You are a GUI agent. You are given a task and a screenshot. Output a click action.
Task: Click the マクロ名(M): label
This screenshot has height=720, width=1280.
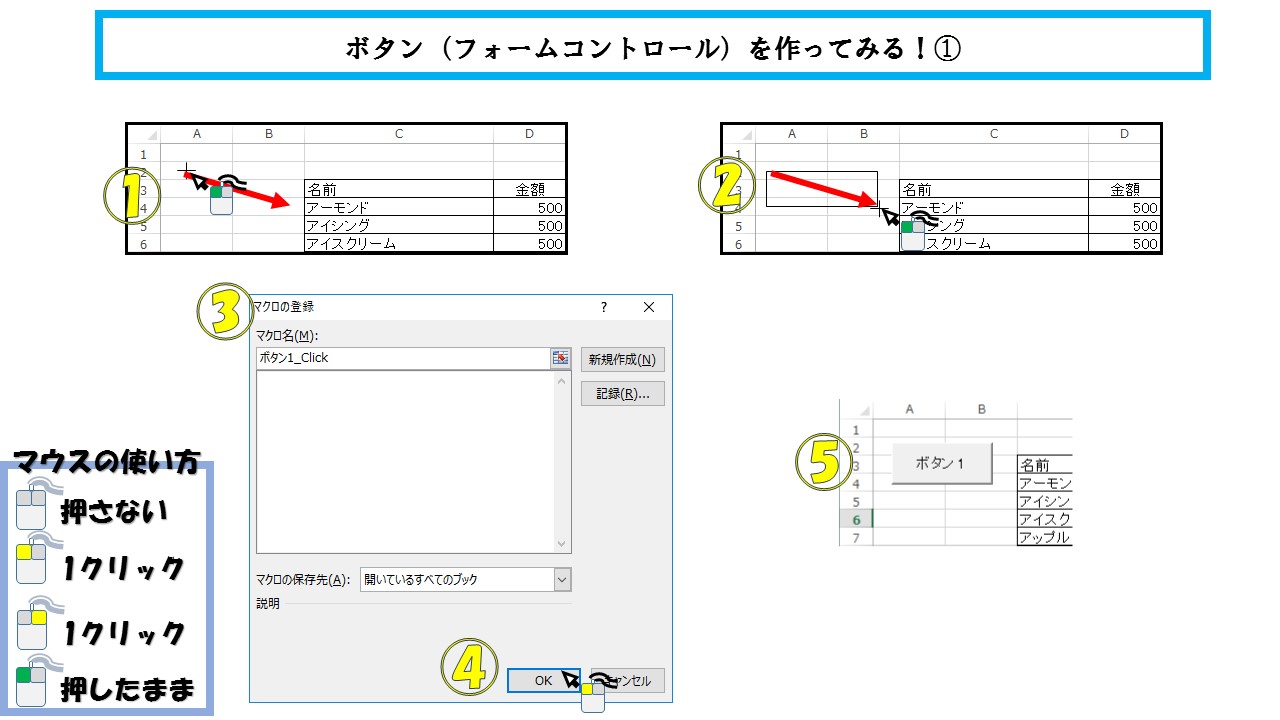[287, 335]
